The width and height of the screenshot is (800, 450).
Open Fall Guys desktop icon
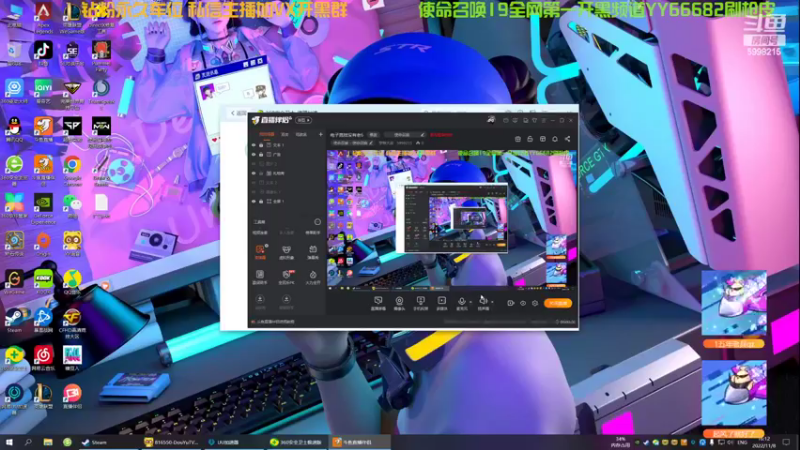72,356
